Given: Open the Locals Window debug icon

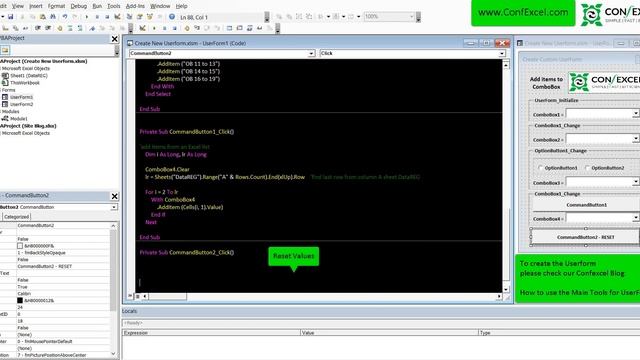Looking at the screenshot, I should click(x=229, y=28).
